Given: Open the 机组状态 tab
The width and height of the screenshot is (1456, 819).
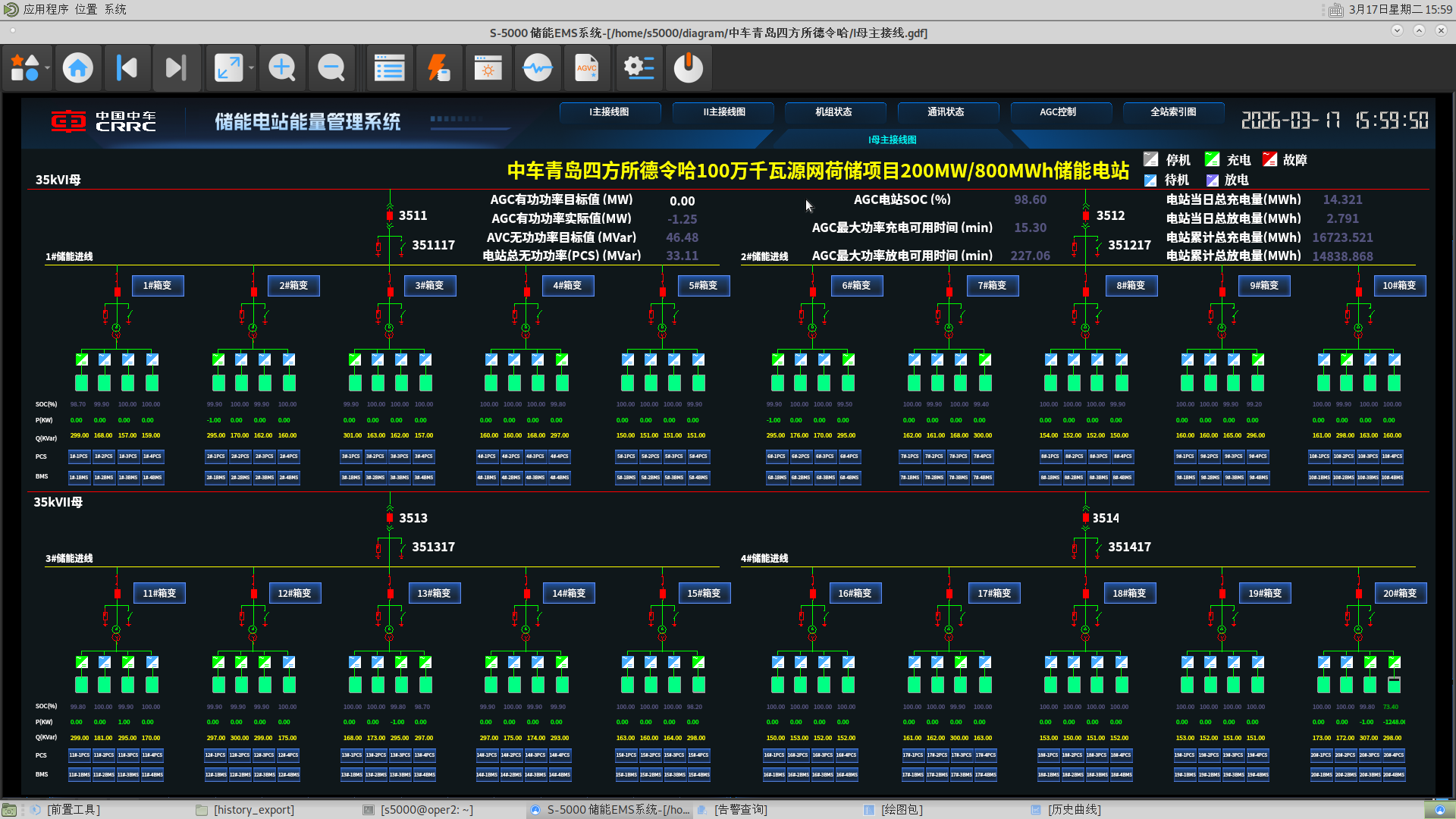Looking at the screenshot, I should click(833, 112).
